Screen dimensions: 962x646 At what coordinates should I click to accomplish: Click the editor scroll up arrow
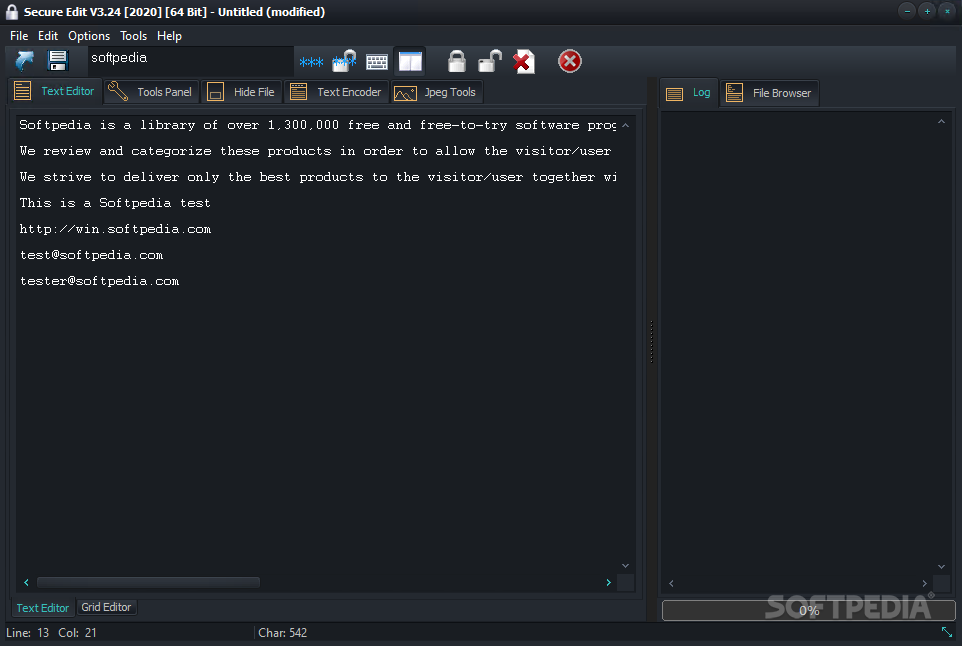tap(625, 125)
